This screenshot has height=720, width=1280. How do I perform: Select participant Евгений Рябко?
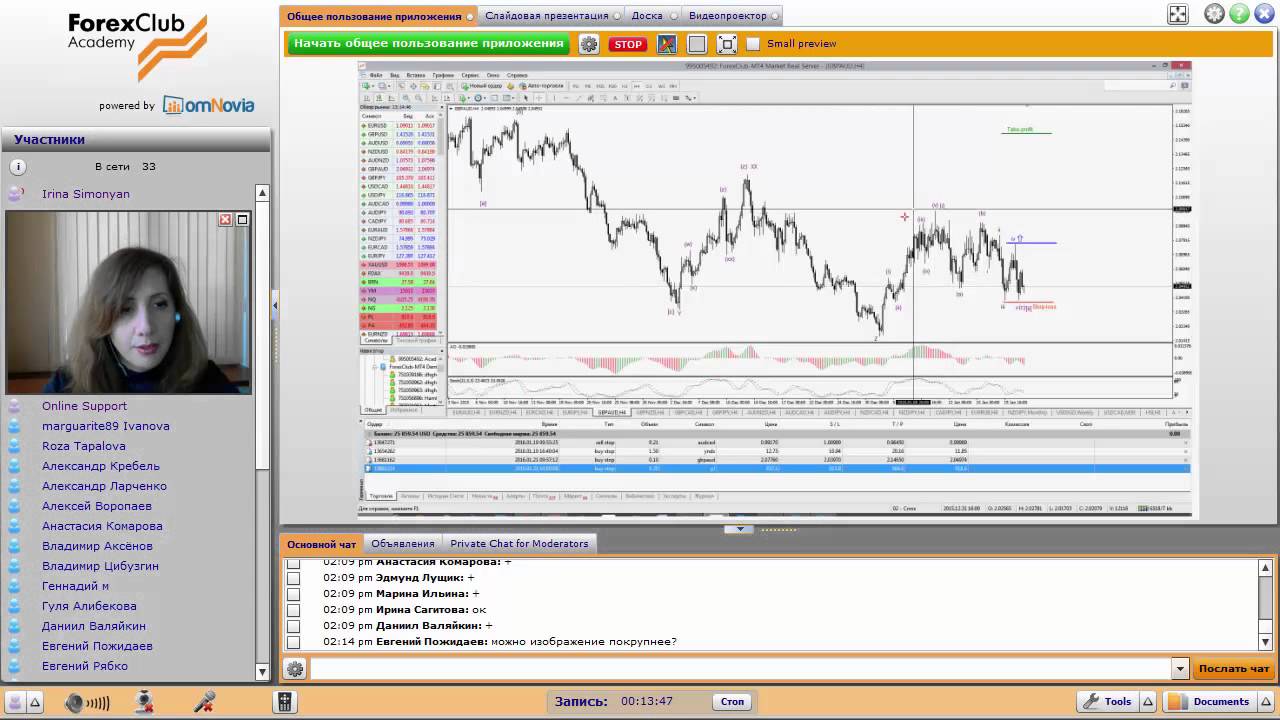[x=85, y=666]
